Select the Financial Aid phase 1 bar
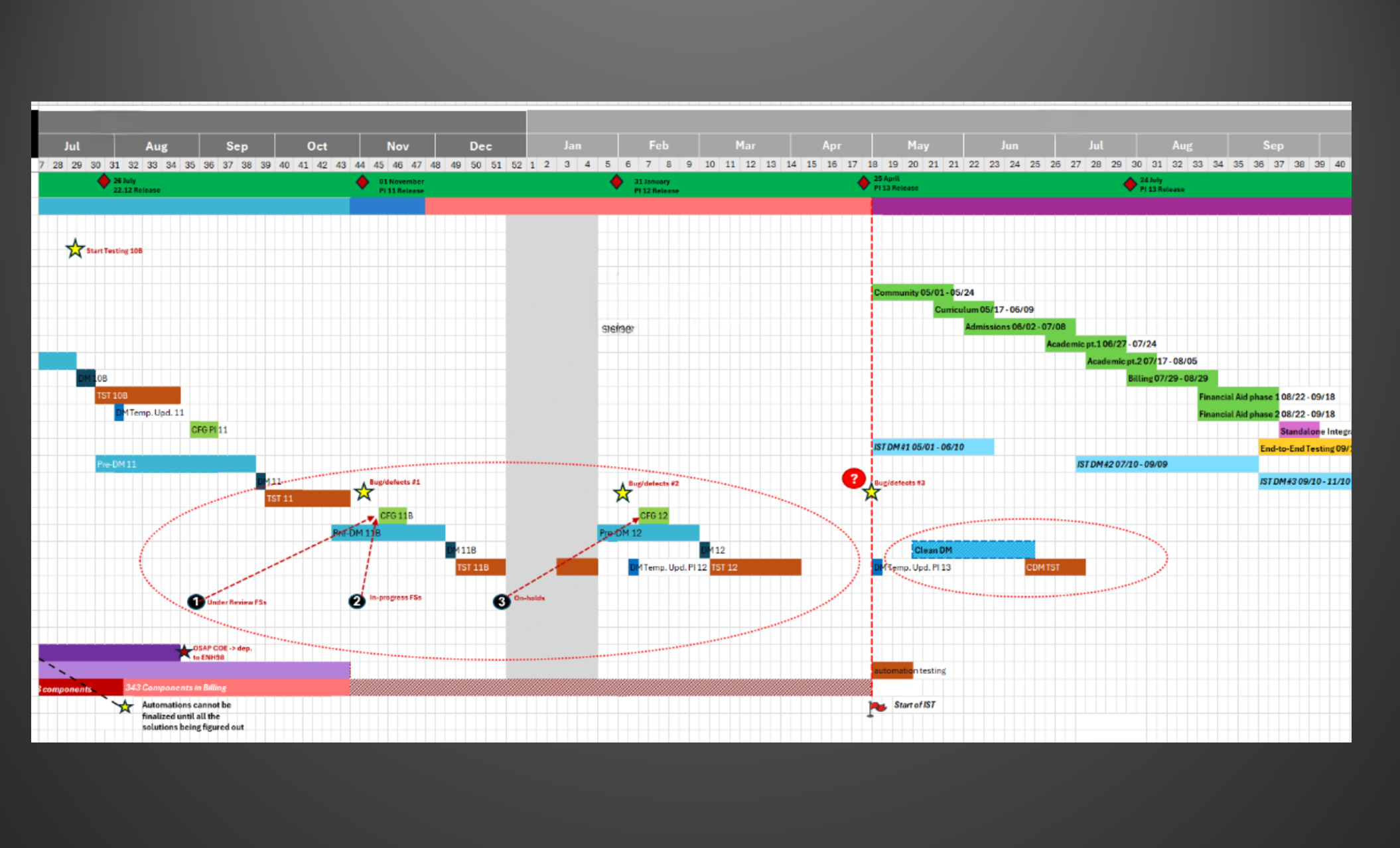The width and height of the screenshot is (1400, 848). tap(1239, 396)
